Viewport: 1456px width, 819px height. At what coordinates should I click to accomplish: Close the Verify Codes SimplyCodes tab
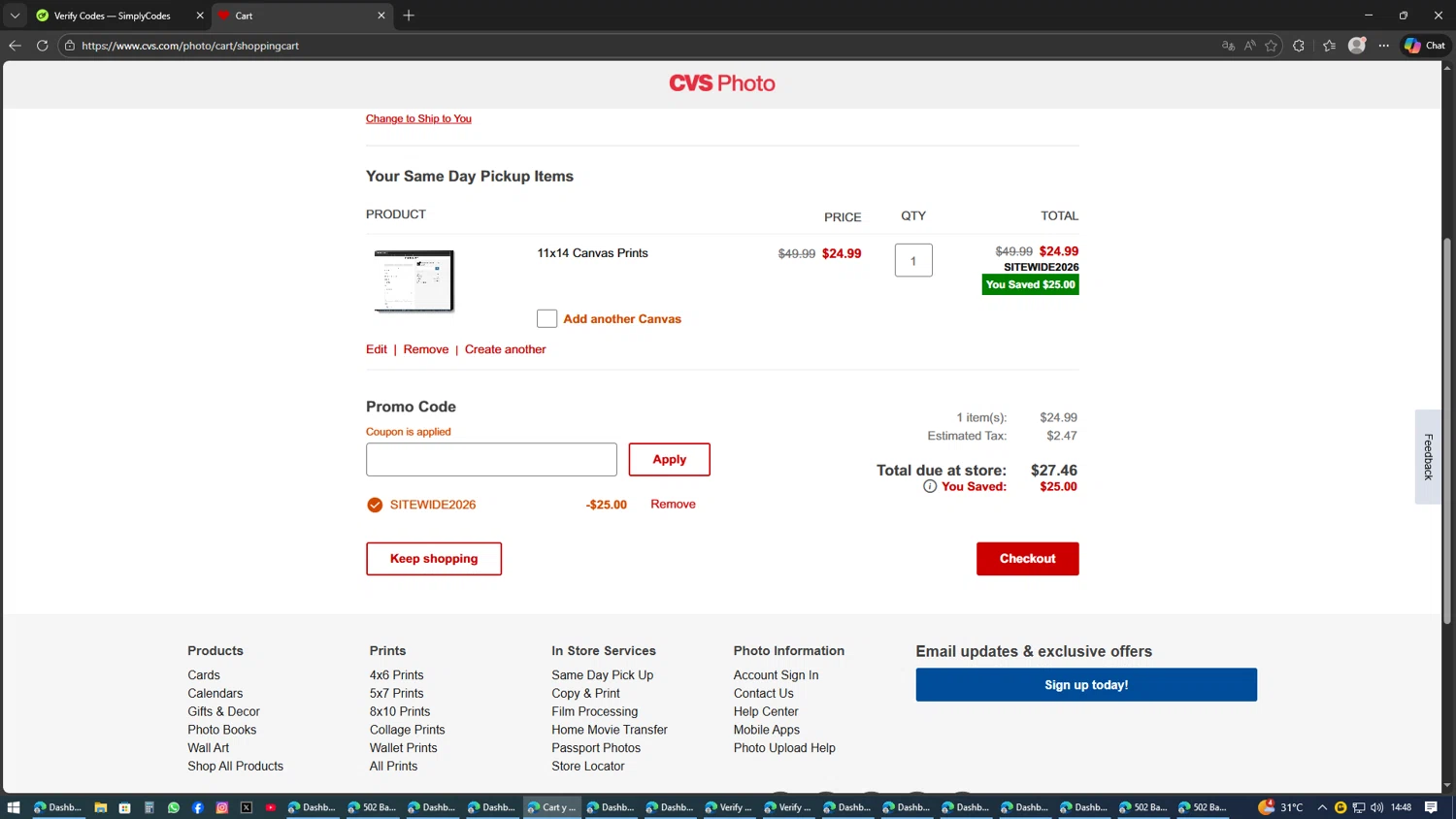(x=200, y=16)
